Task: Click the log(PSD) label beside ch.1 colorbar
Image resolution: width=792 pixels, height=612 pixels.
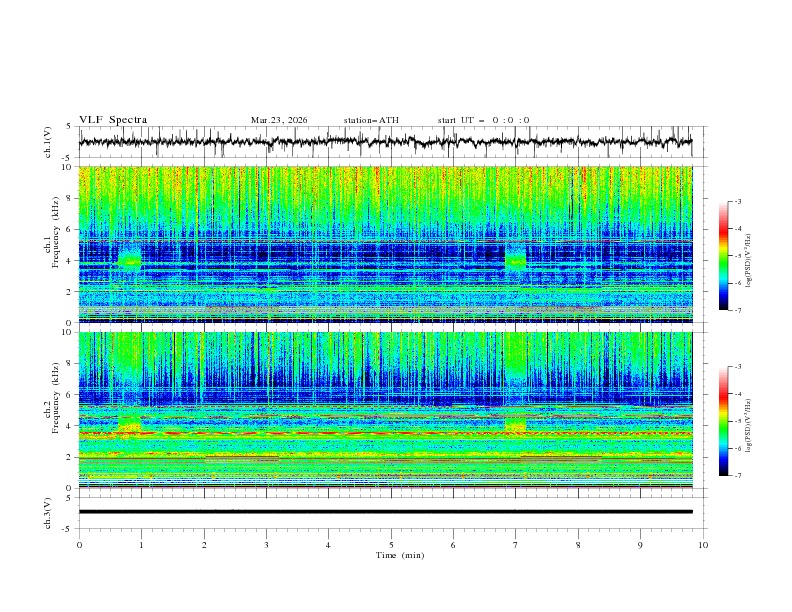Action: pos(748,261)
